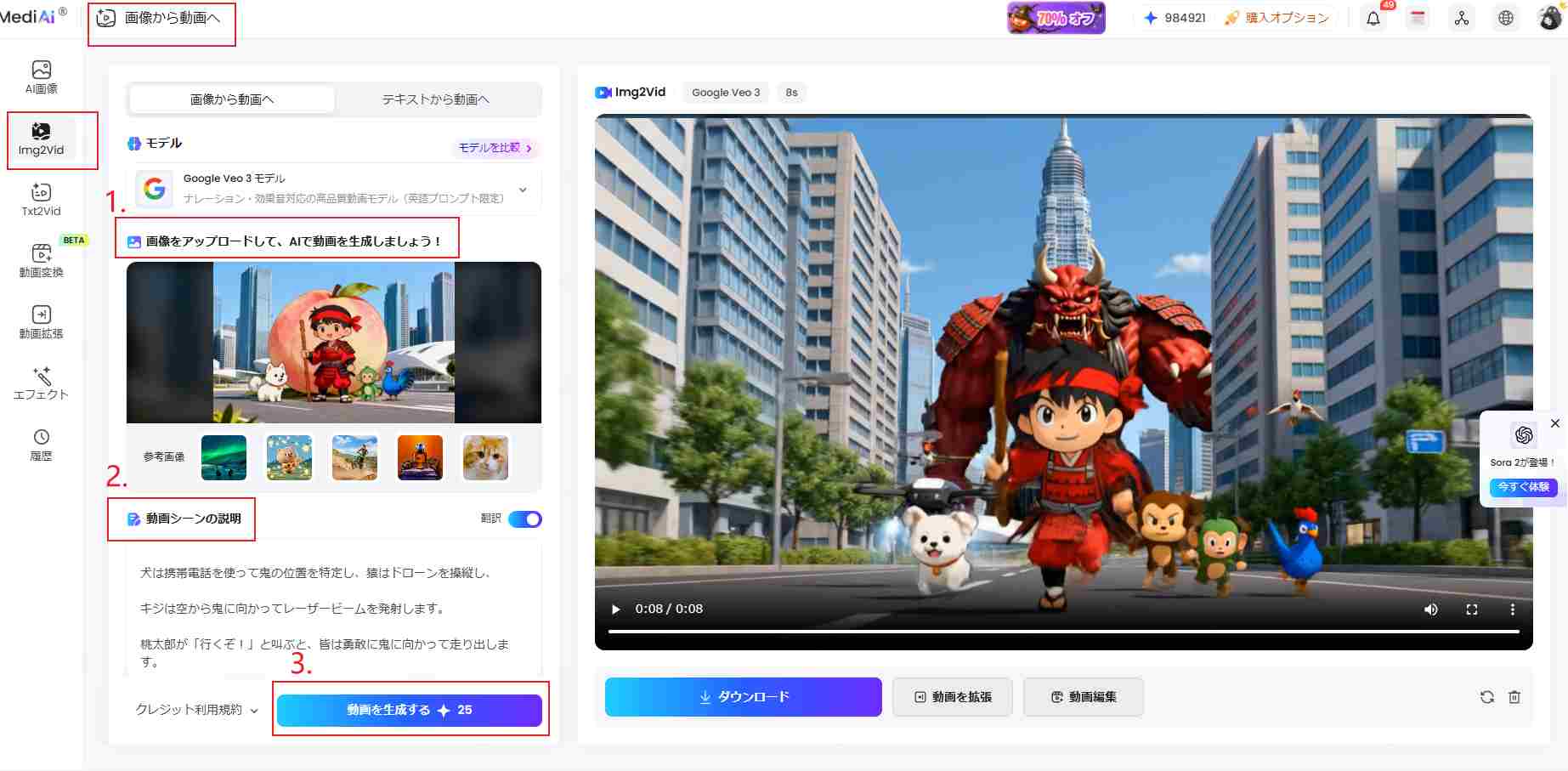Open the video player options menu

[1512, 609]
